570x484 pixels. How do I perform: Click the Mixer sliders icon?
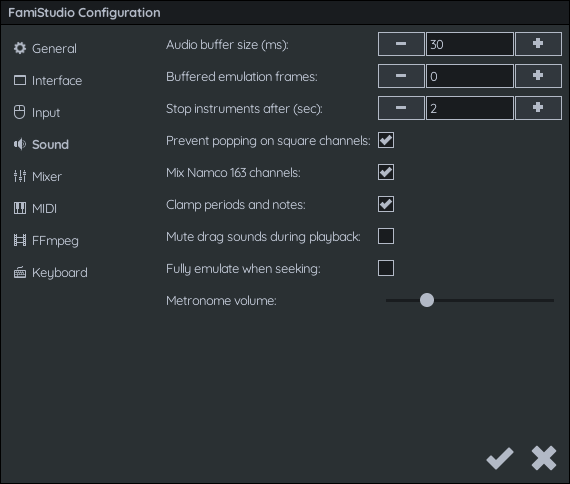click(20, 176)
